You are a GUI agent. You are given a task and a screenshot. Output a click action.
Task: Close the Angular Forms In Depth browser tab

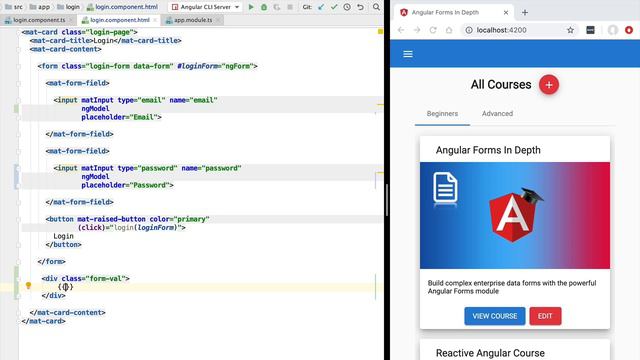point(506,13)
